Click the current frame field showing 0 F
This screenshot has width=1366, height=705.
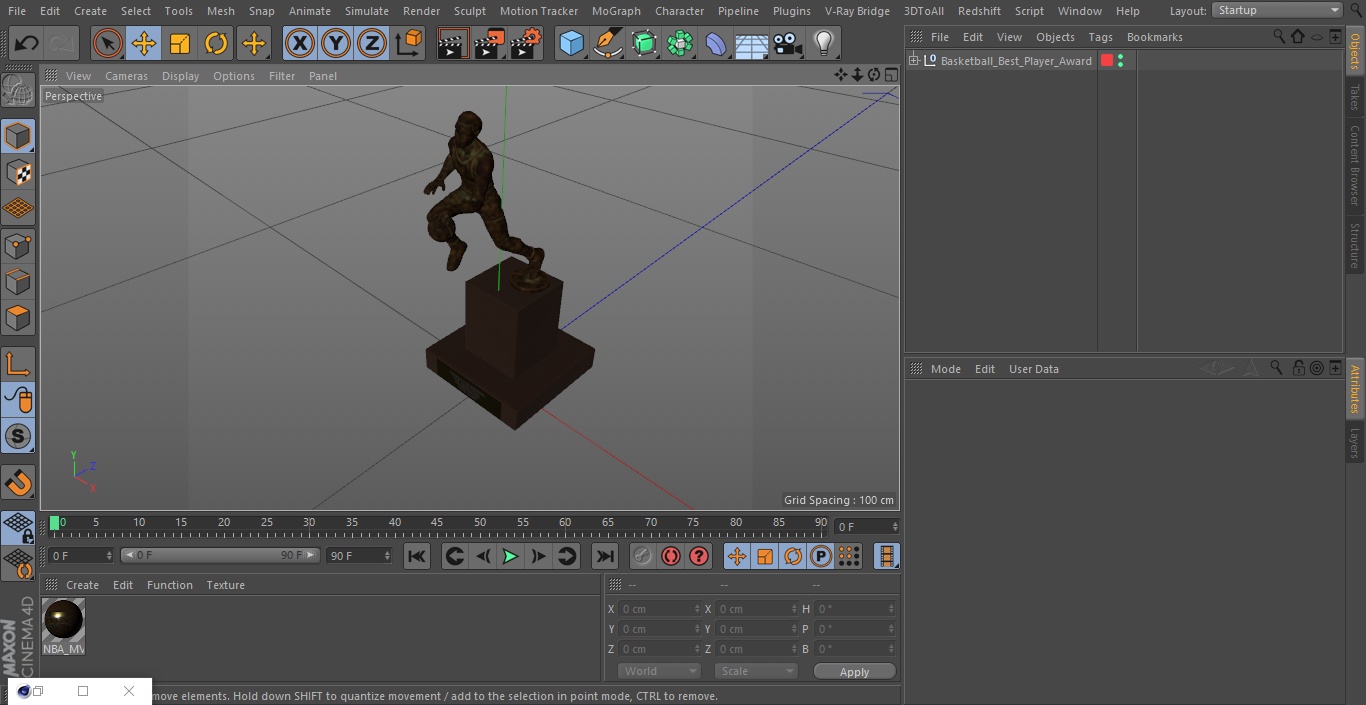(866, 526)
